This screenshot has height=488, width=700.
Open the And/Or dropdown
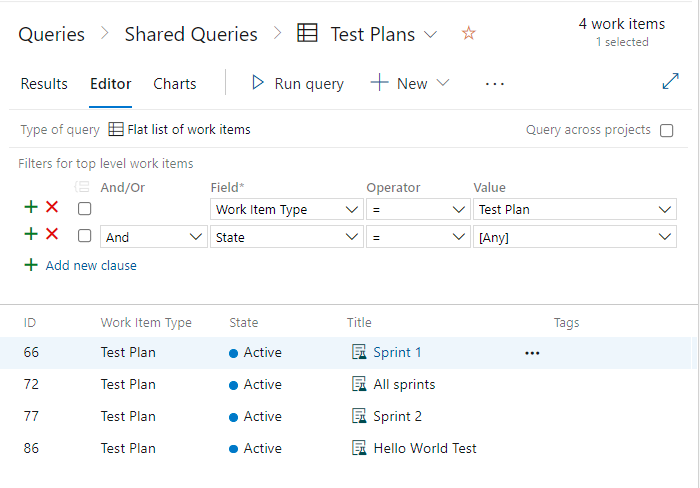153,237
